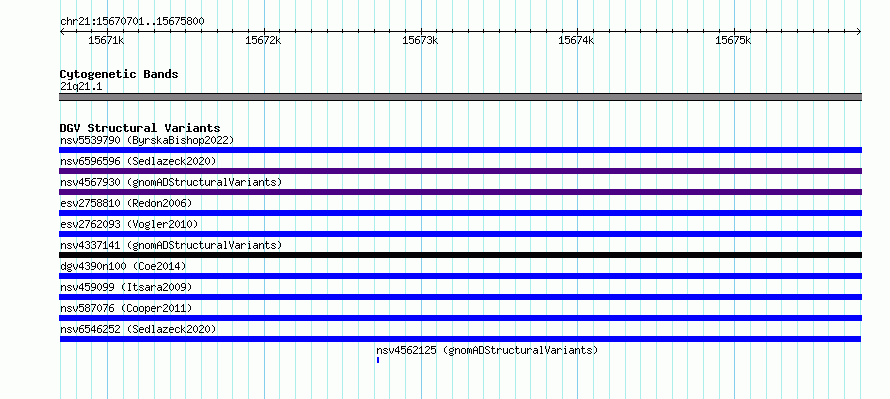This screenshot has width=890, height=399.
Task: Open the esv2762093 (Vogler2010) label
Action: (x=129, y=224)
